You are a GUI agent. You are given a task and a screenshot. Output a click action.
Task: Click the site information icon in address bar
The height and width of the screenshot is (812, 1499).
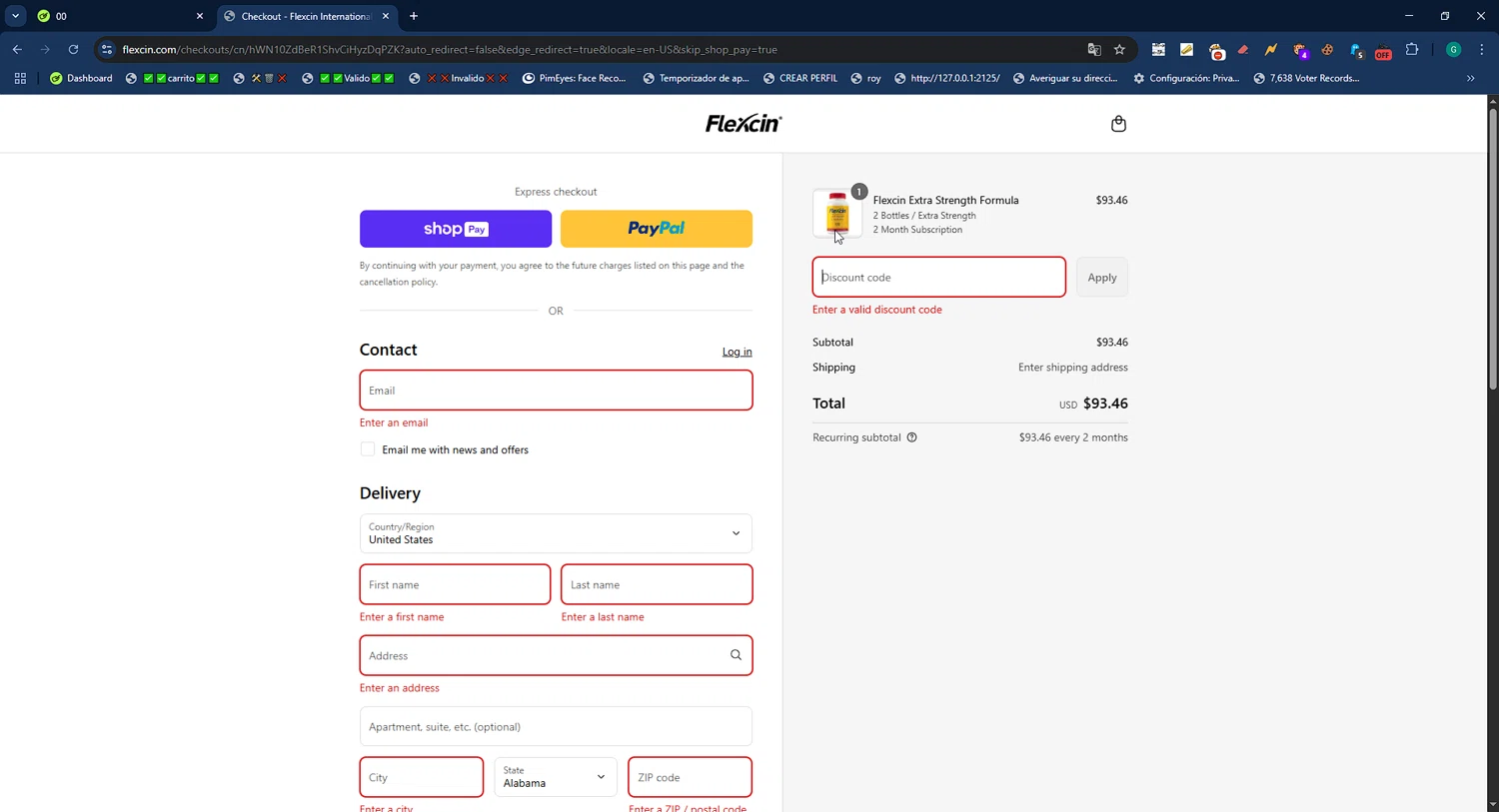coord(107,49)
